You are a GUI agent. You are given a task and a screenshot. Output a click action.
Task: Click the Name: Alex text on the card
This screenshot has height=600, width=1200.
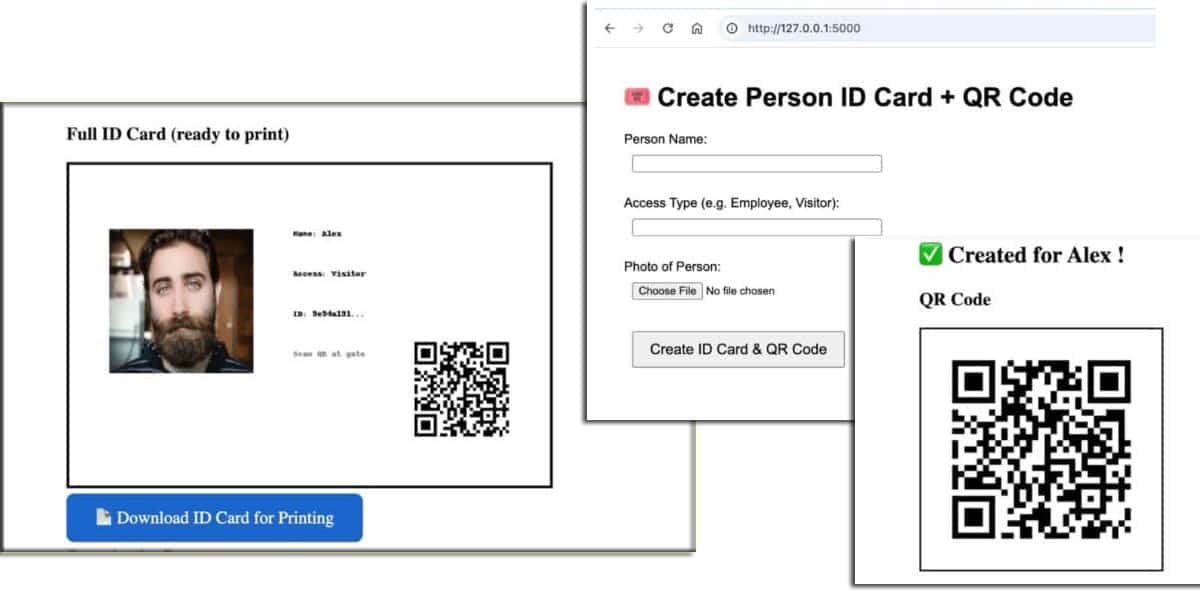(x=317, y=234)
